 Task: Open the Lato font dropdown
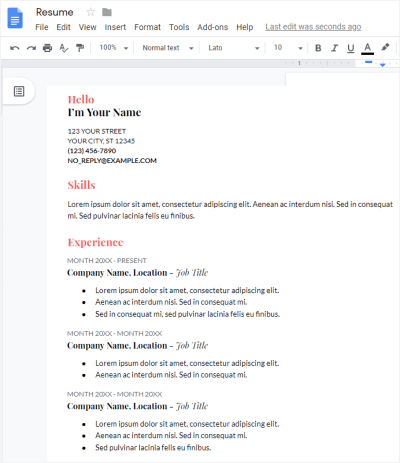pyautogui.click(x=233, y=48)
